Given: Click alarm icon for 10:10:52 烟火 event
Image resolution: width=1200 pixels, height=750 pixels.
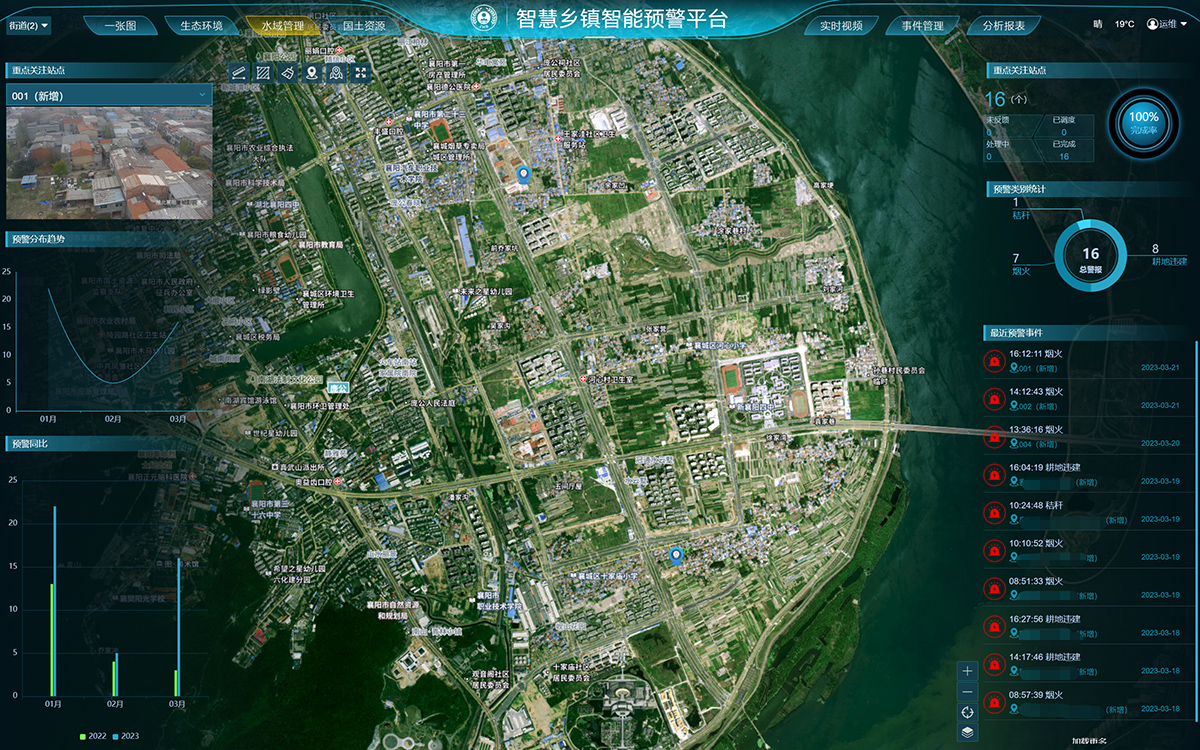Looking at the screenshot, I should coord(995,551).
